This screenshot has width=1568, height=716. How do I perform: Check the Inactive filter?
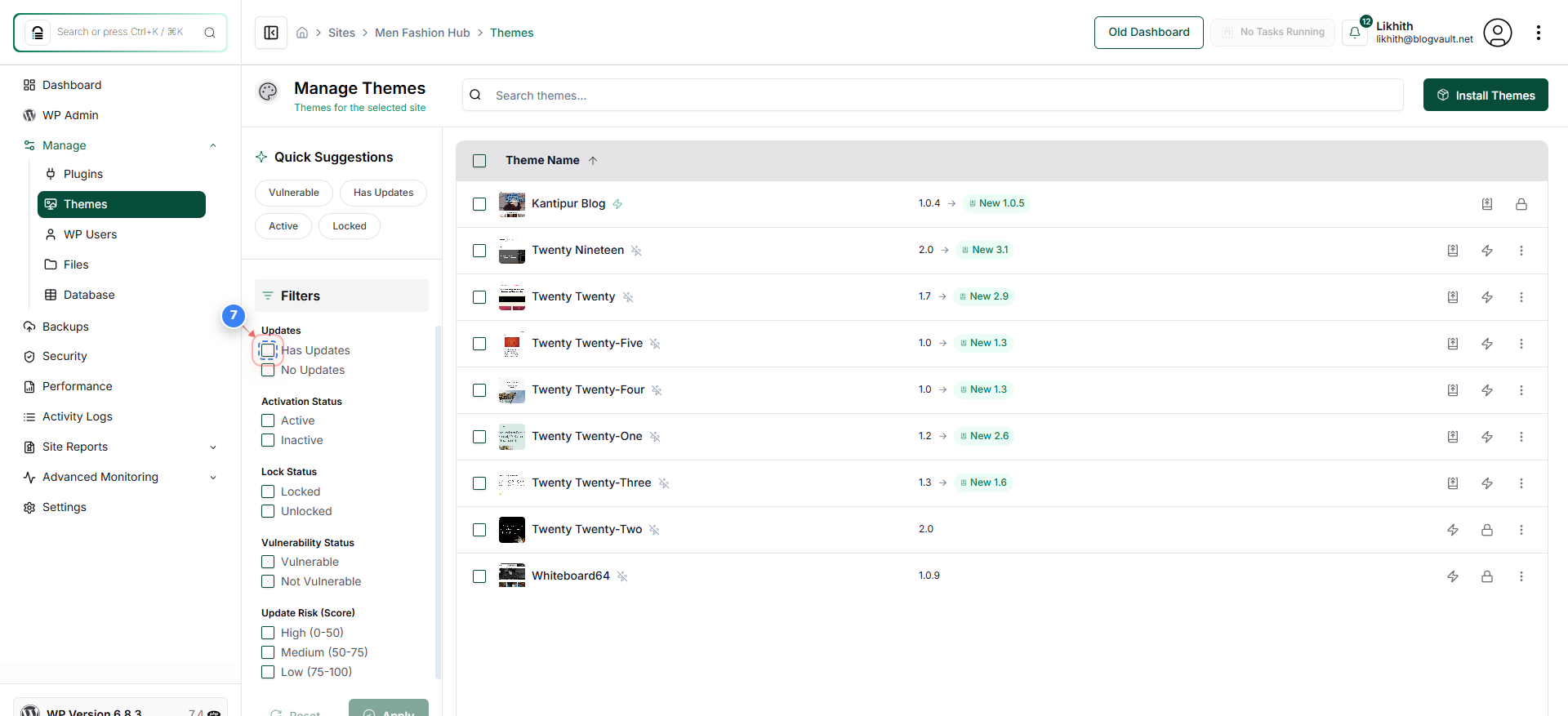[x=268, y=440]
